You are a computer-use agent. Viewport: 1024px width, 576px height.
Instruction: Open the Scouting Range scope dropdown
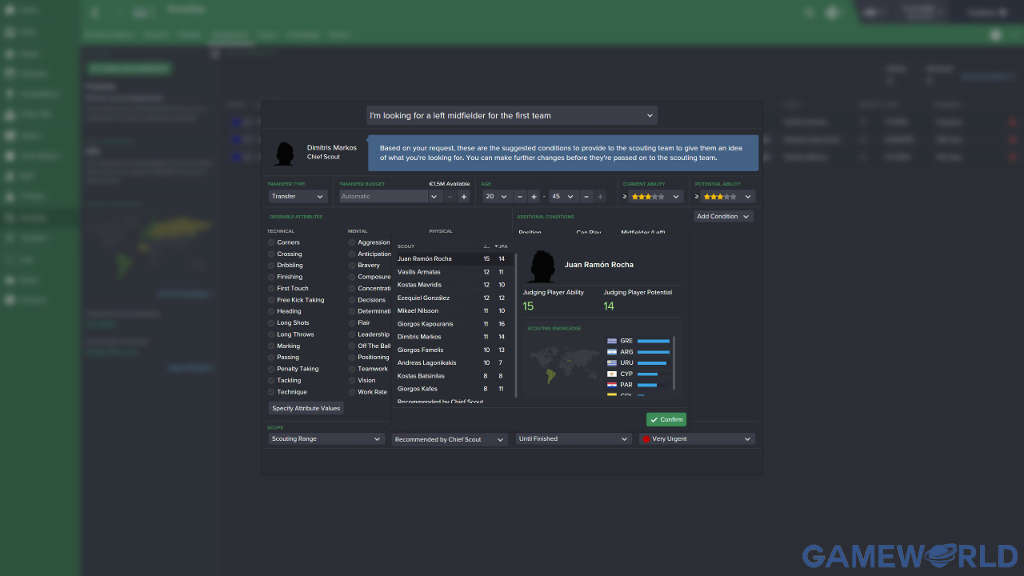[326, 440]
